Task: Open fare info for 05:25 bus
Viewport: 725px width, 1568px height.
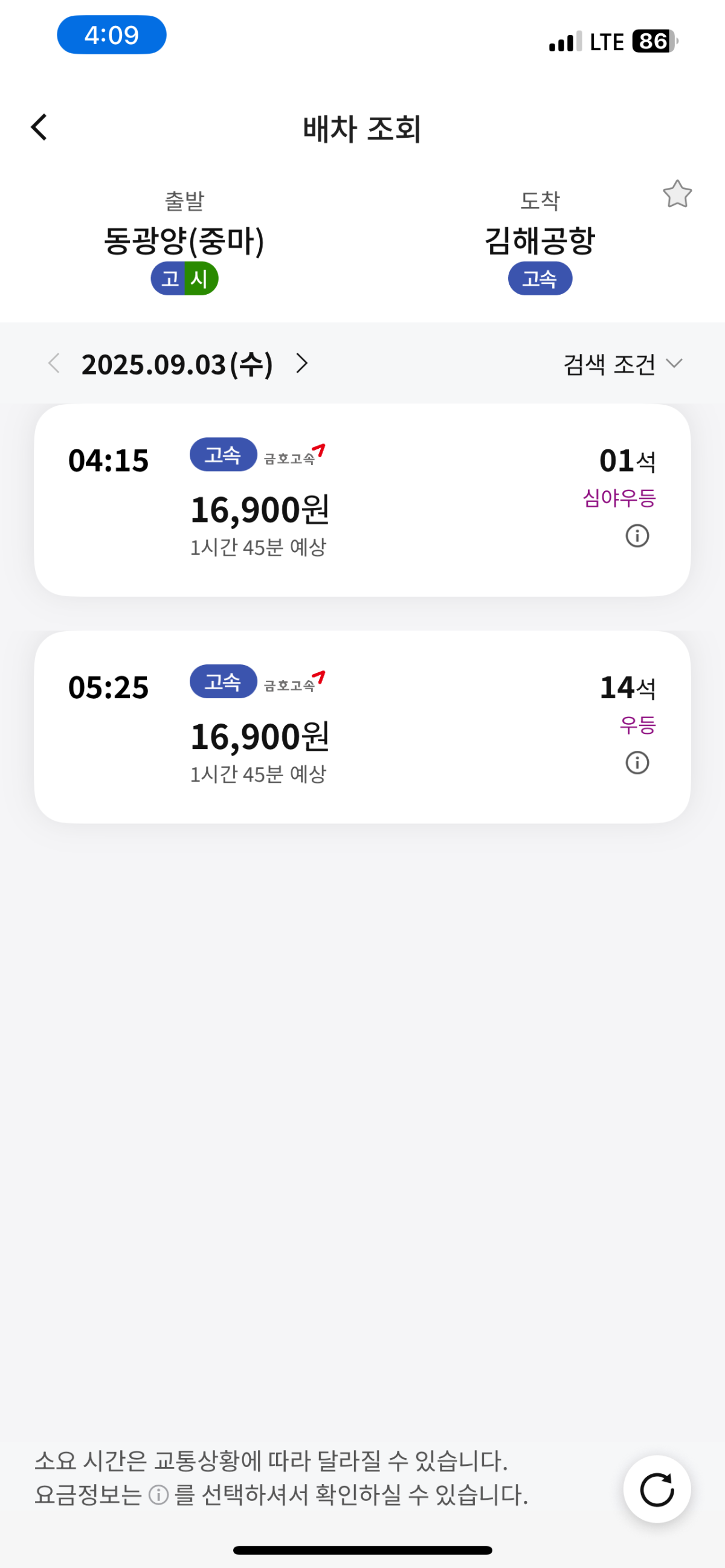Action: point(637,763)
